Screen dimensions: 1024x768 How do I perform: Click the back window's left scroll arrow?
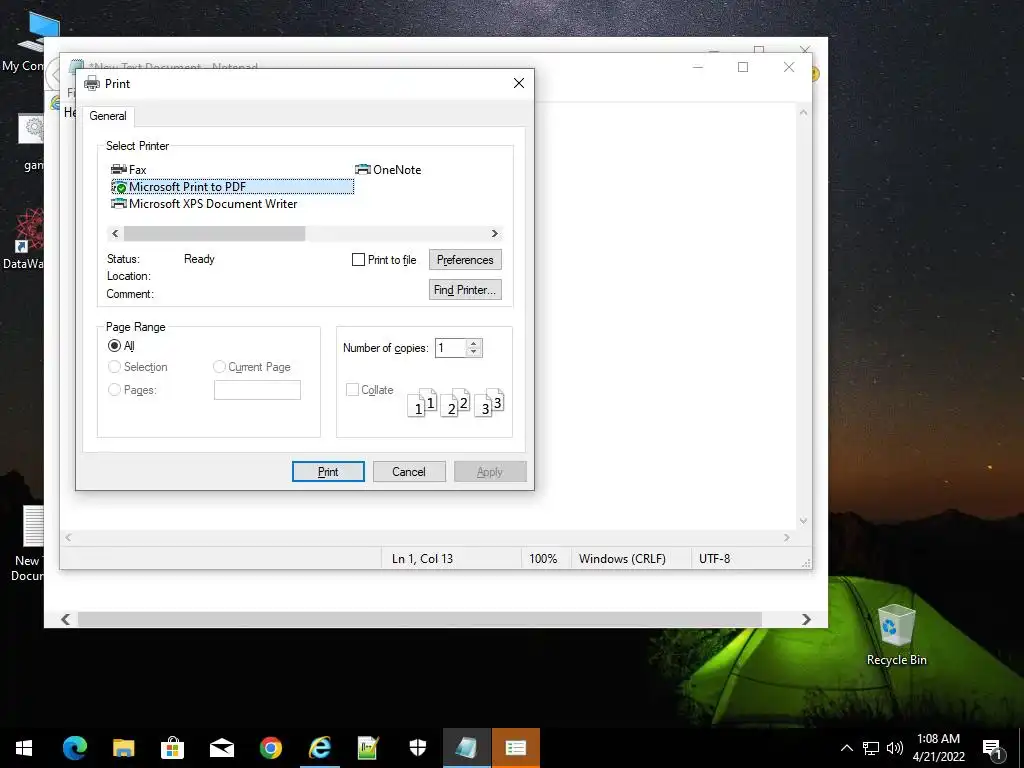pyautogui.click(x=65, y=619)
